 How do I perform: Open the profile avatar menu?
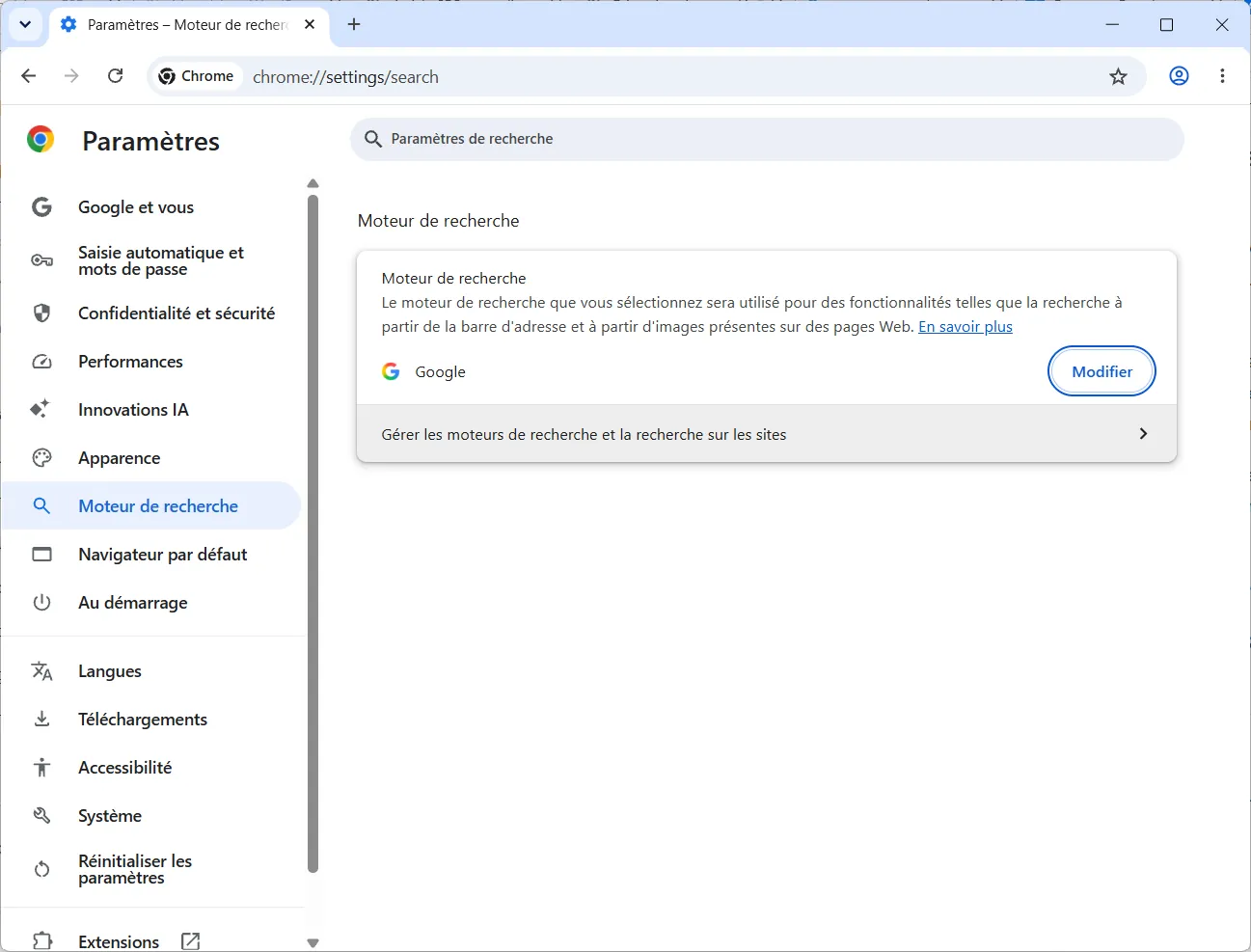click(x=1179, y=76)
